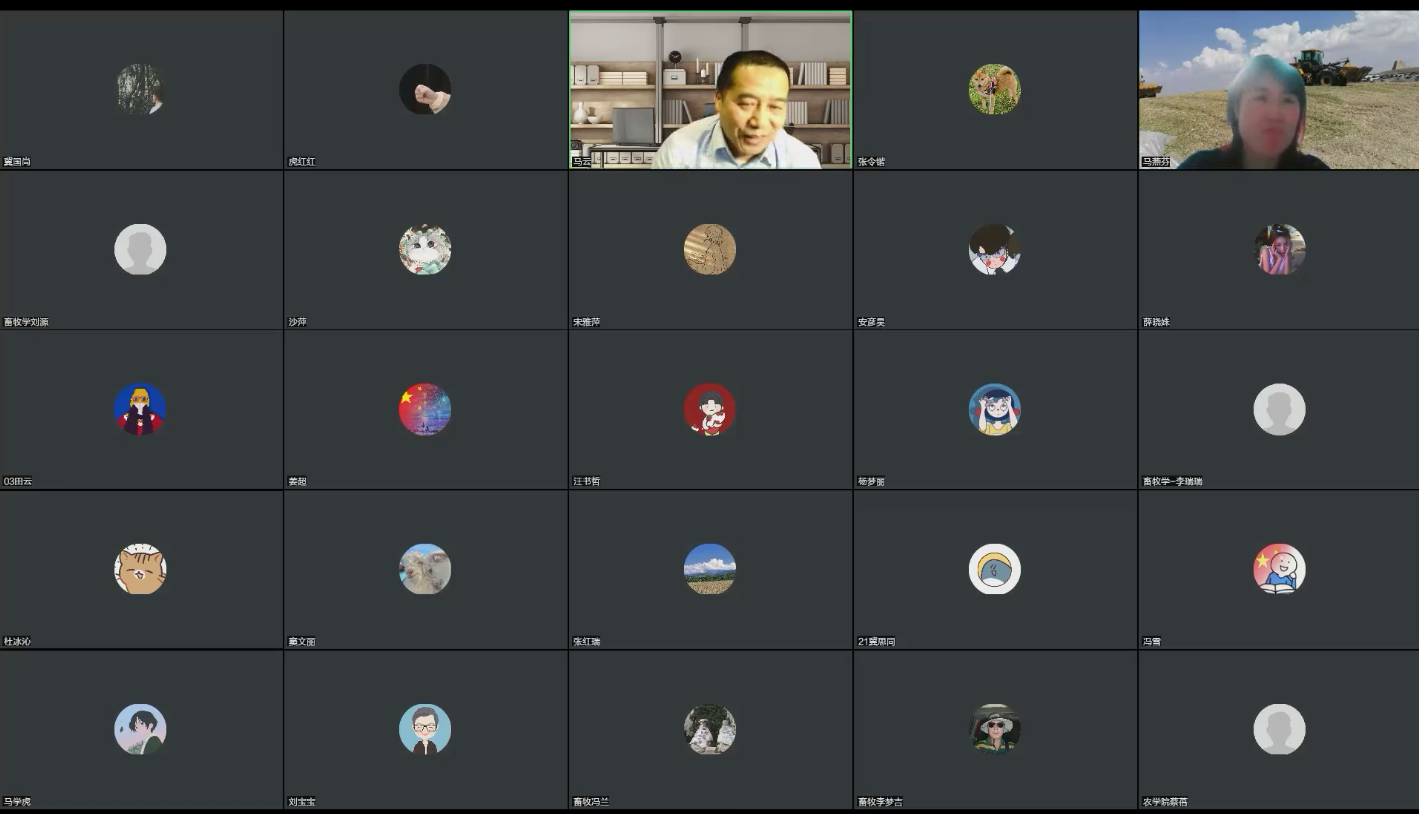Click the 03田云 avatar with yellow-haired character
This screenshot has width=1419, height=814.
tap(140, 409)
